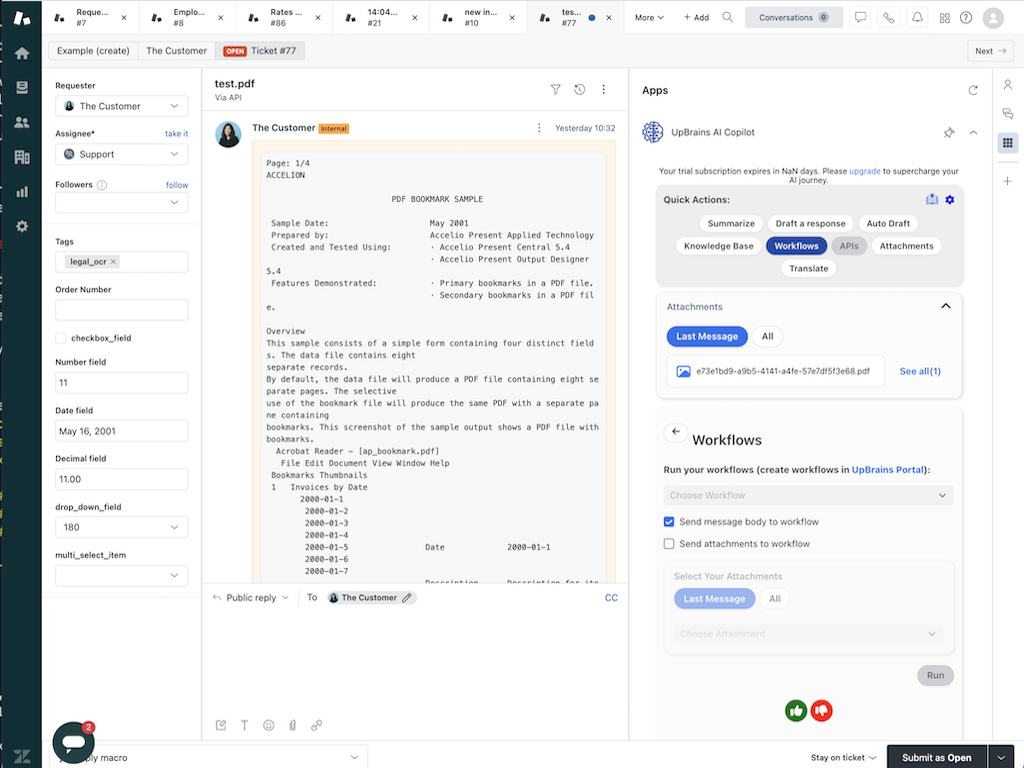Select Last Message in Attachments section
Viewport: 1024px width, 768px height.
point(707,336)
